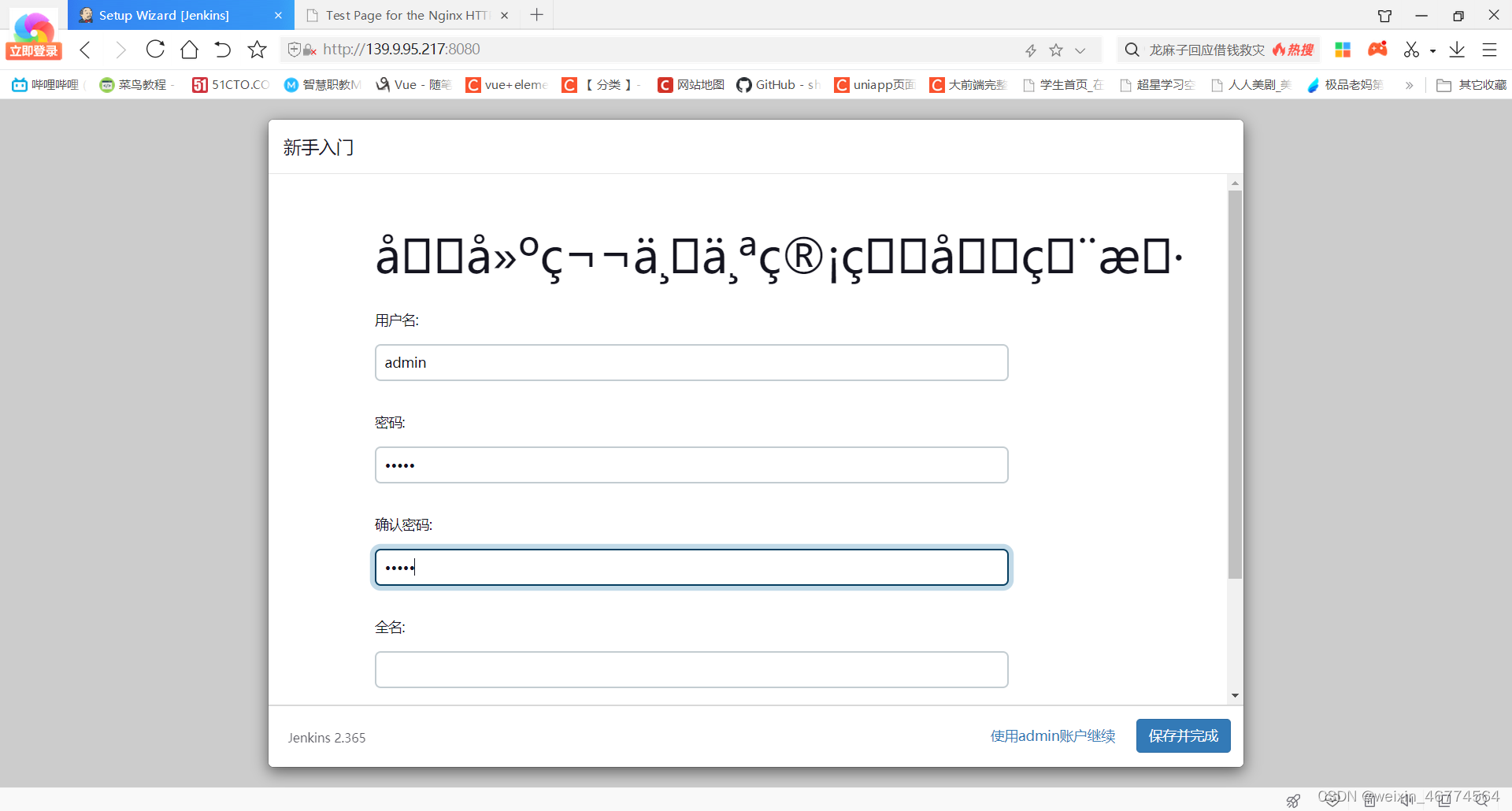Close the Setup Wizard [Jenkins] tab

tap(278, 15)
